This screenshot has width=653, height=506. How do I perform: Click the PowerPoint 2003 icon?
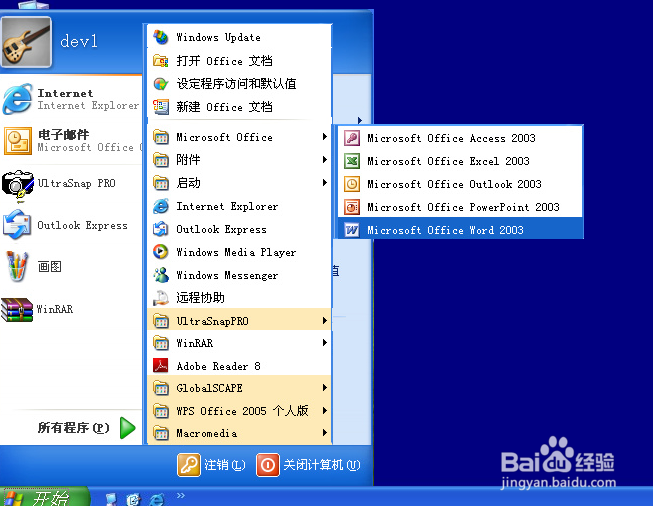pyautogui.click(x=352, y=207)
